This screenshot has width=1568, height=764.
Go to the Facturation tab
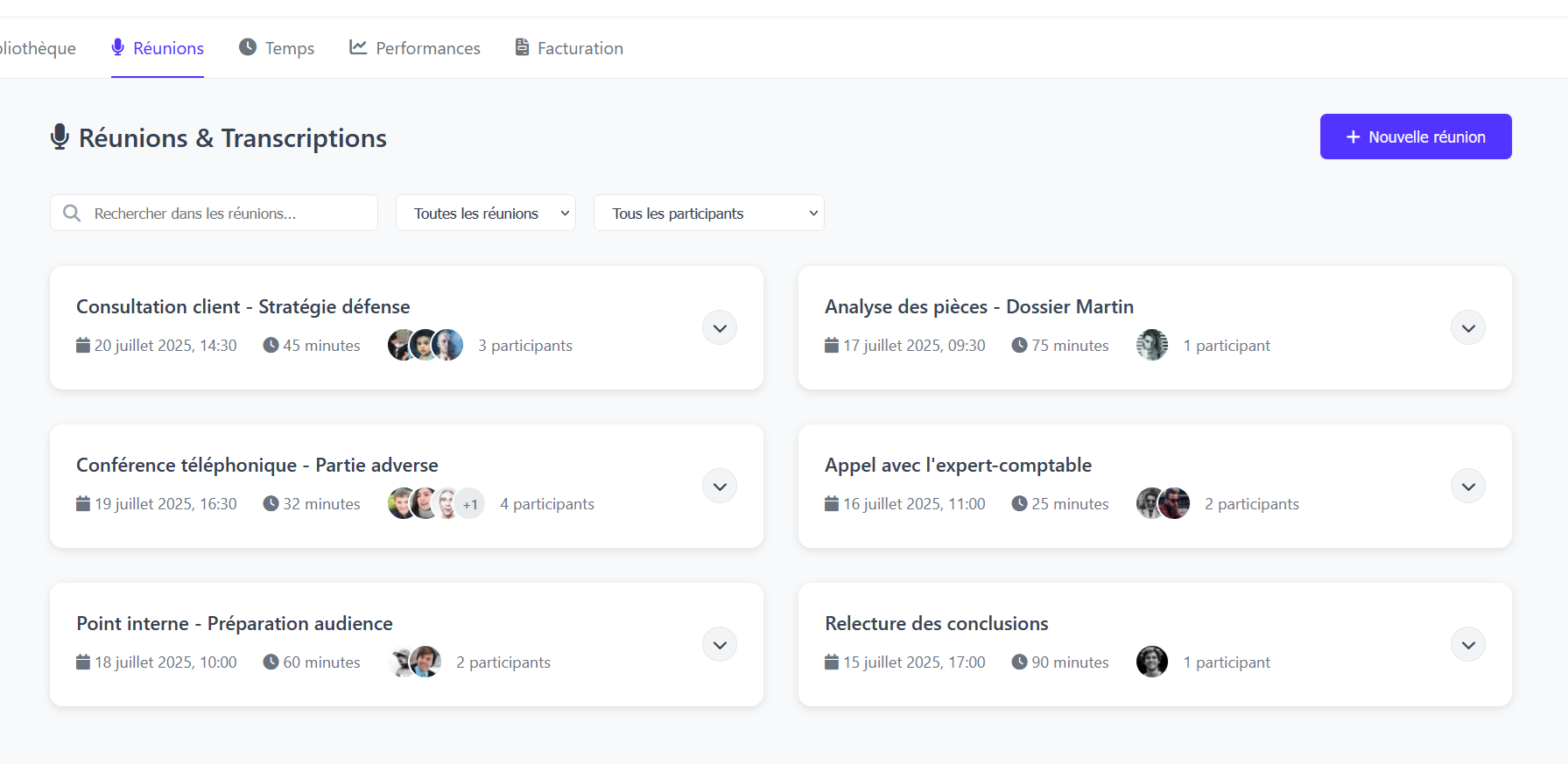(569, 48)
